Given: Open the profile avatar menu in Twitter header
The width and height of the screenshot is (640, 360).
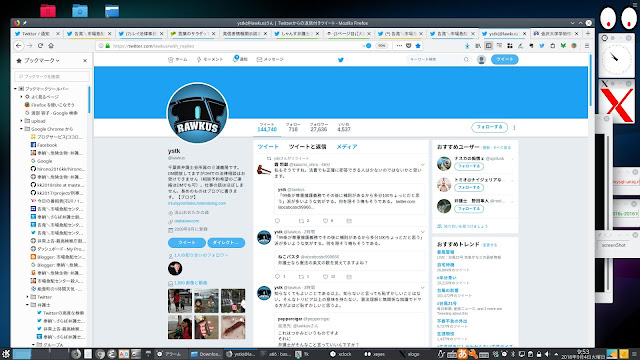Looking at the screenshot, I should [x=481, y=60].
